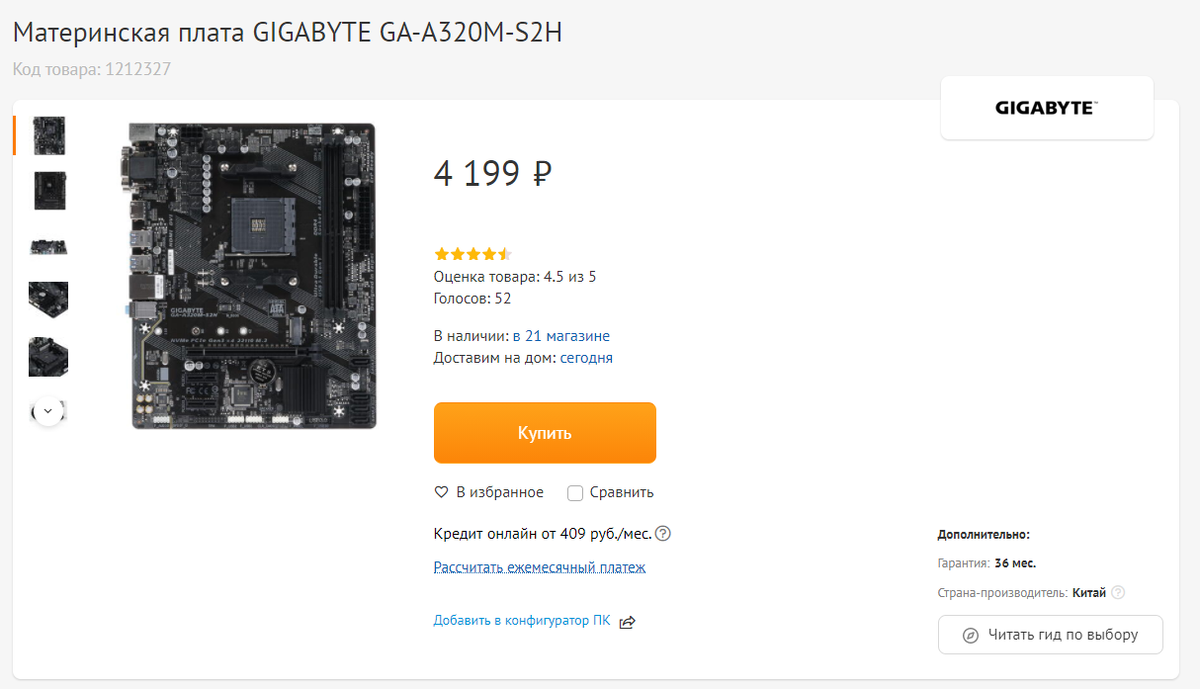Open the в 21 магазине availability link
The image size is (1200, 689).
(561, 336)
